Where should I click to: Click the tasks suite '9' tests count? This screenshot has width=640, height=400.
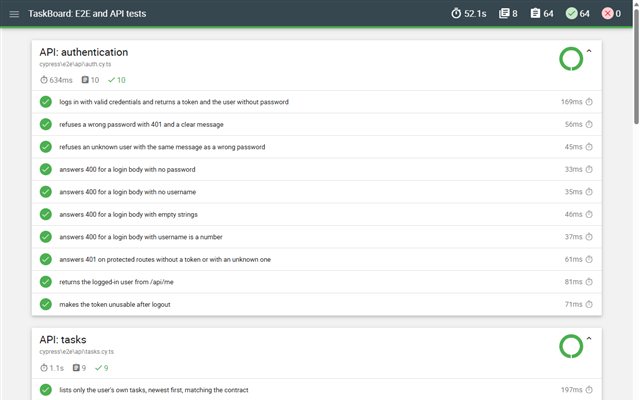click(x=79, y=368)
